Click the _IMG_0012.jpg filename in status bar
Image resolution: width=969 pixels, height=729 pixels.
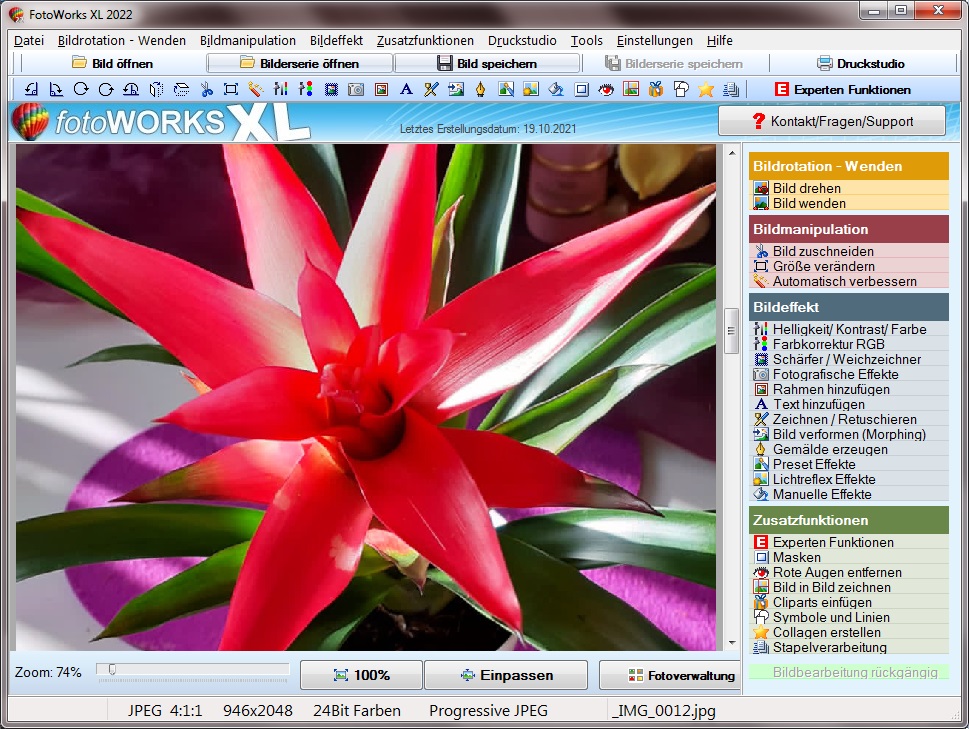pyautogui.click(x=664, y=711)
